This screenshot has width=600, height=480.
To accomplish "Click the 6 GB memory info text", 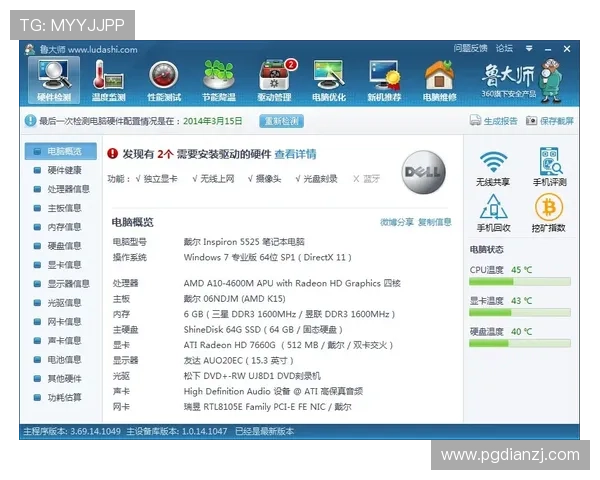I will [289, 314].
